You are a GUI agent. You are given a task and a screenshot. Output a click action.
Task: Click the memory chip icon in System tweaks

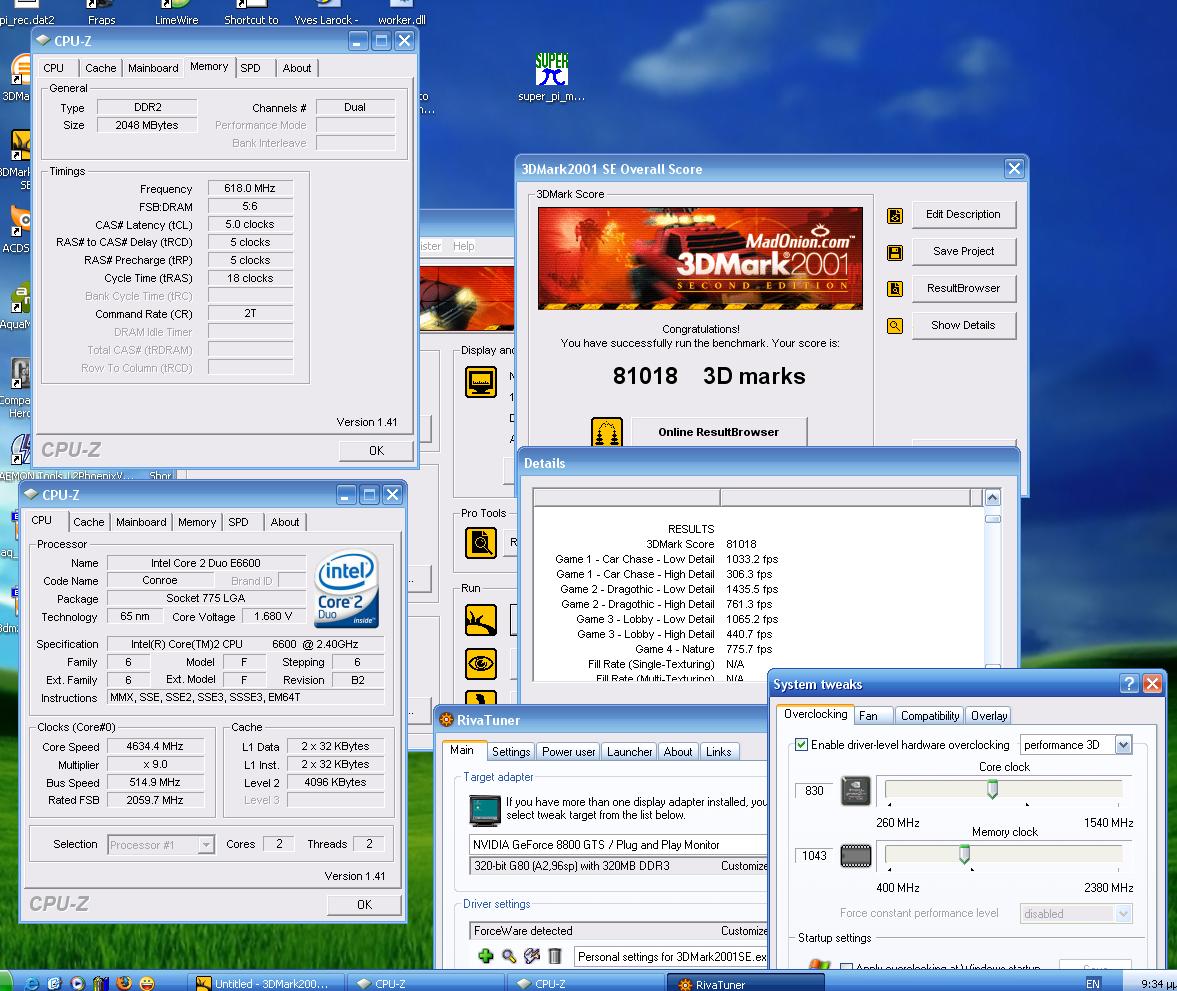click(856, 856)
